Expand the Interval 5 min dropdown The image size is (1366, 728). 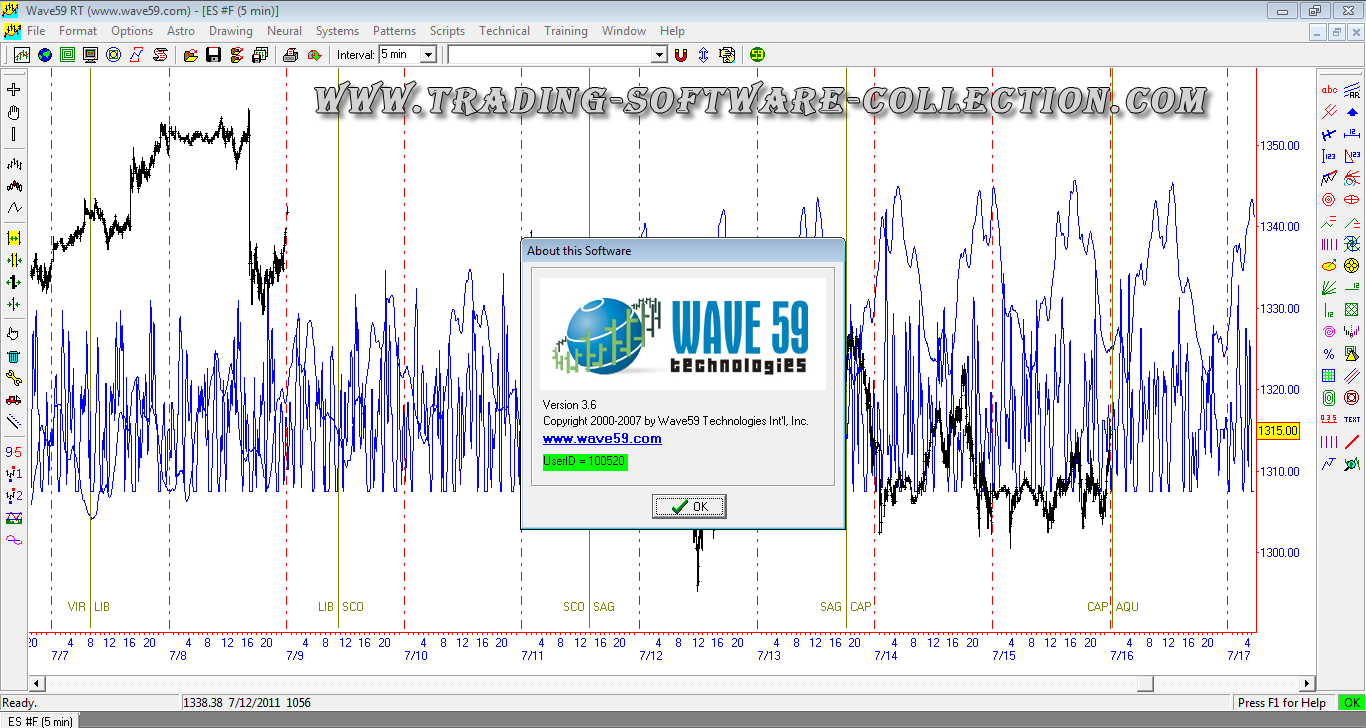click(x=428, y=55)
